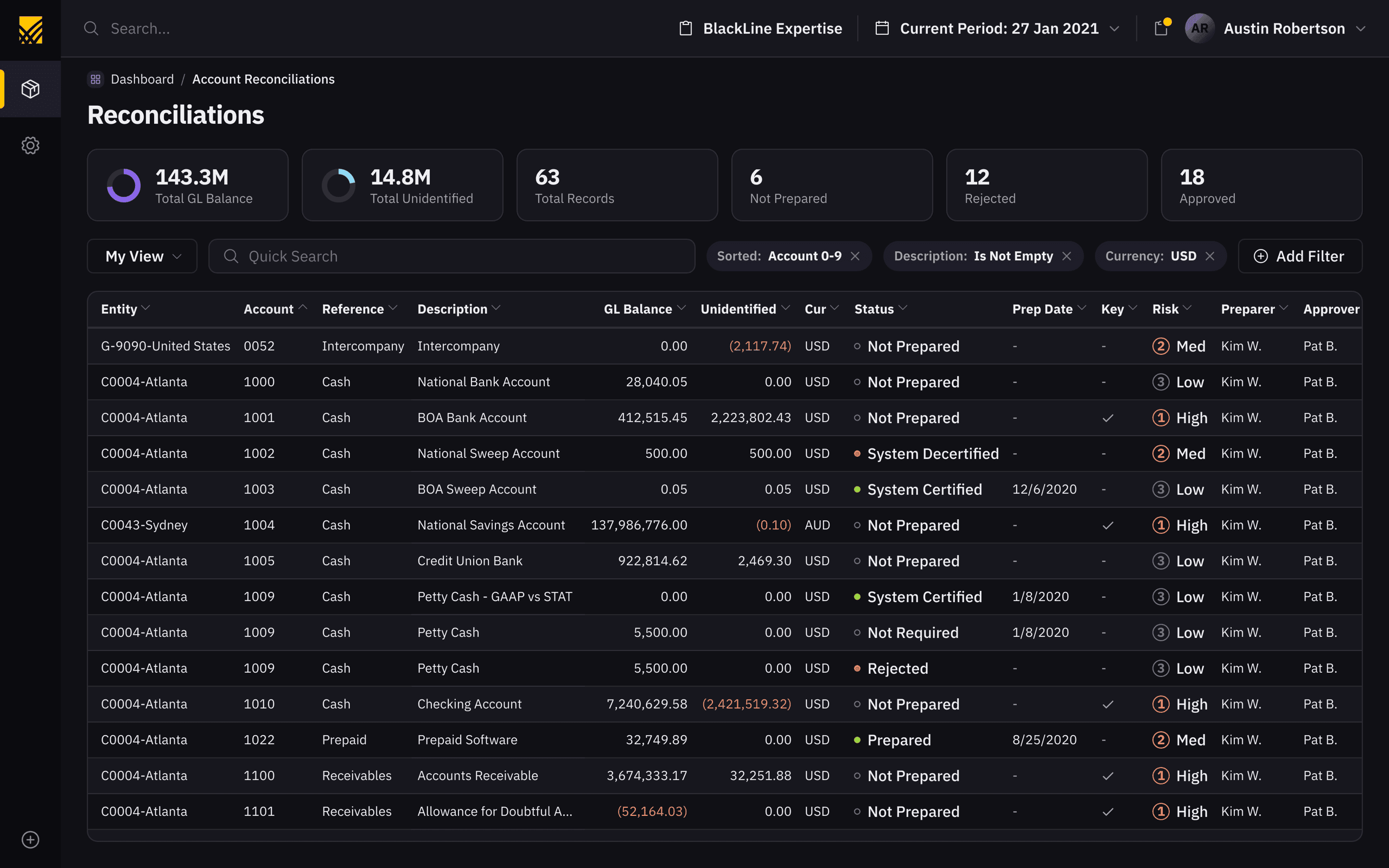Click the Total Unidentified progress ring
Screen dimensions: 1389x868
(x=338, y=186)
